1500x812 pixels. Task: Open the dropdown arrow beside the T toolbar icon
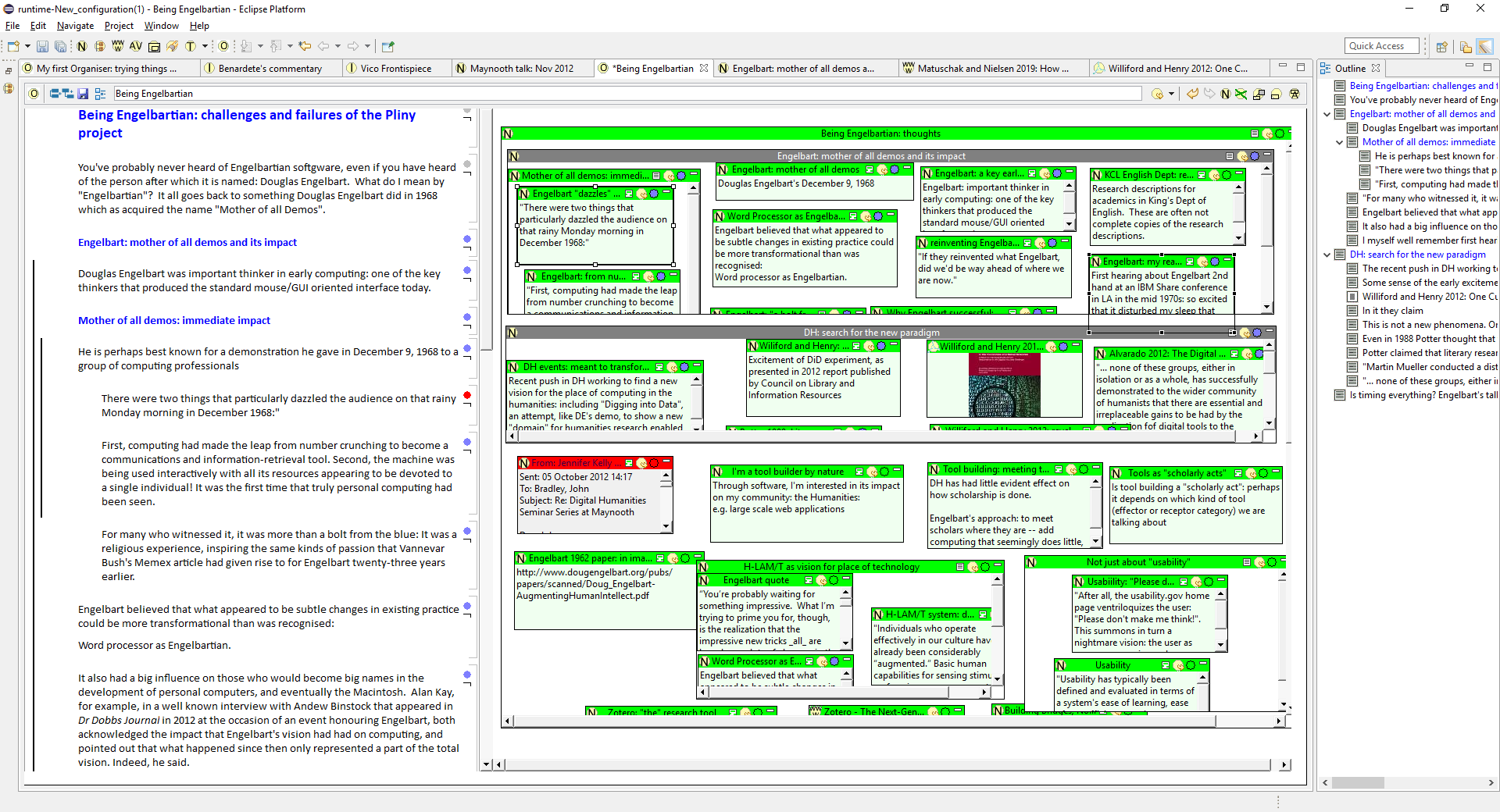pyautogui.click(x=205, y=47)
